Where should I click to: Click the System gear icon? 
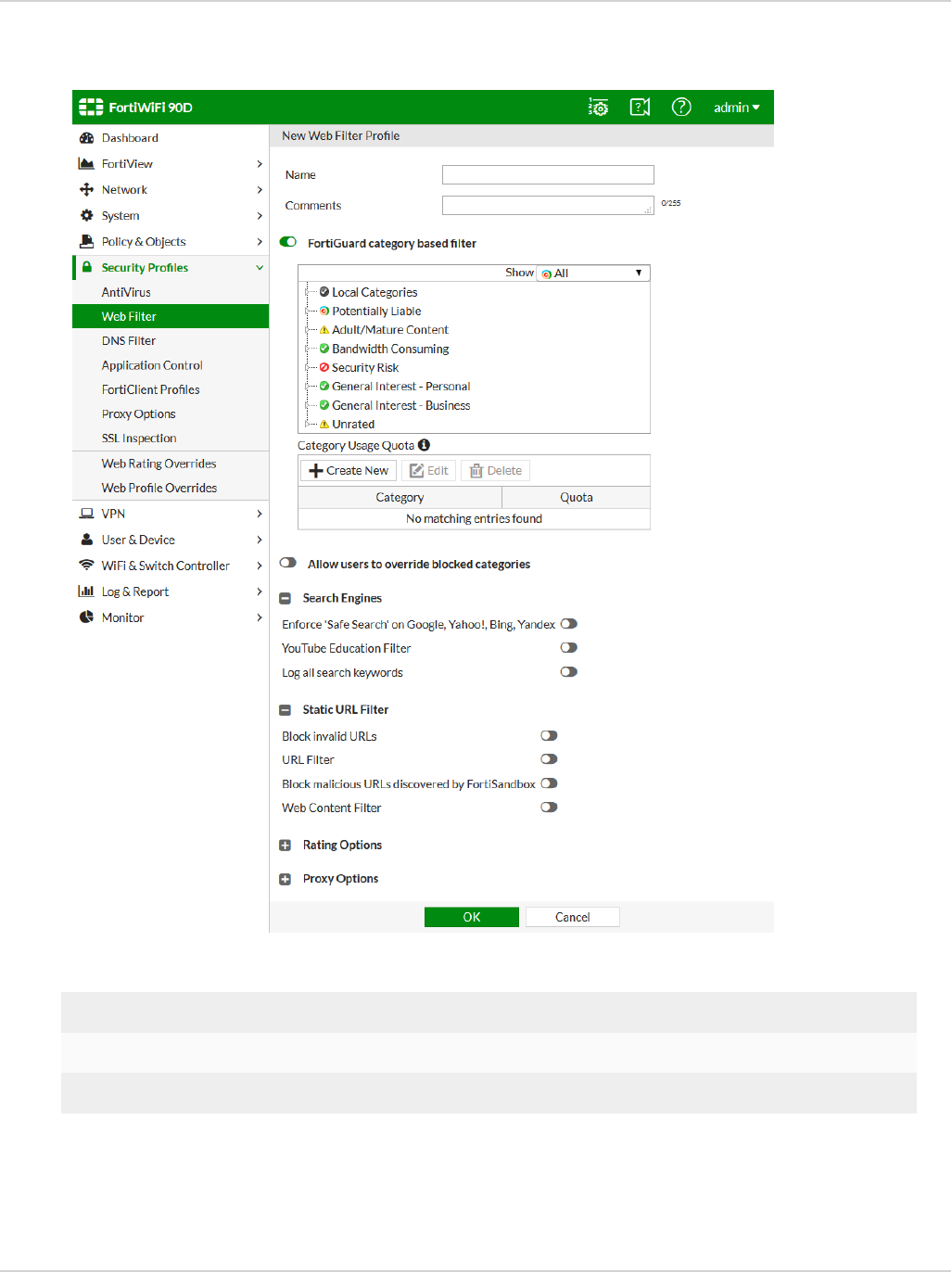click(86, 216)
